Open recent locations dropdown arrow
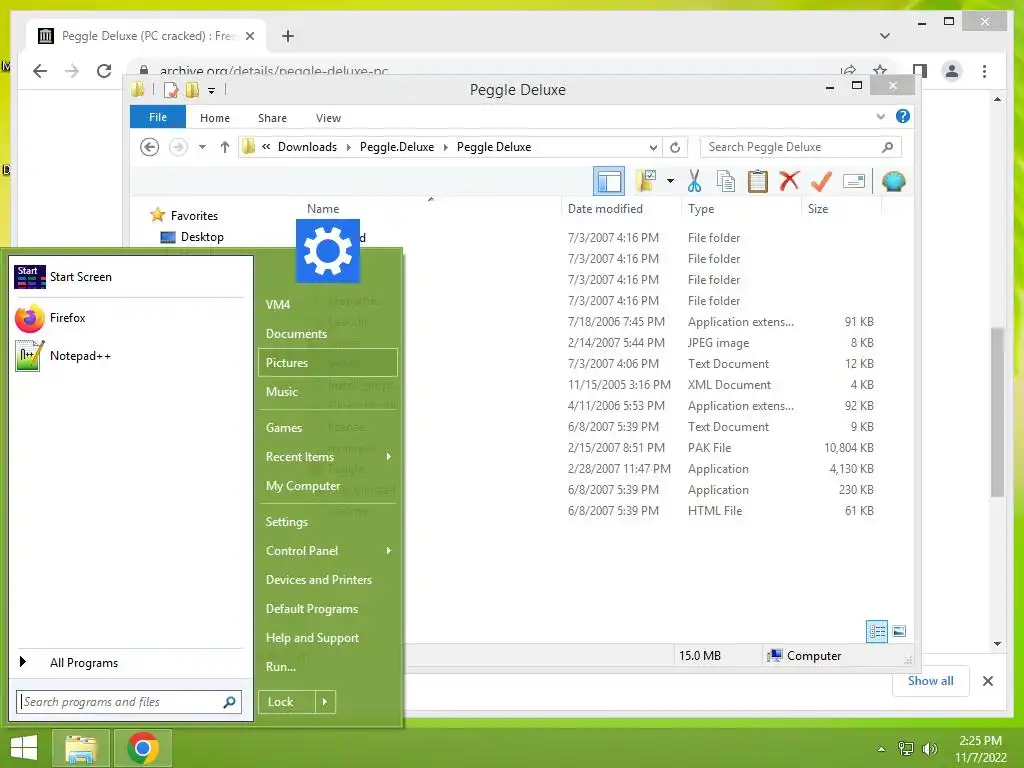The width and height of the screenshot is (1024, 768). 202,147
